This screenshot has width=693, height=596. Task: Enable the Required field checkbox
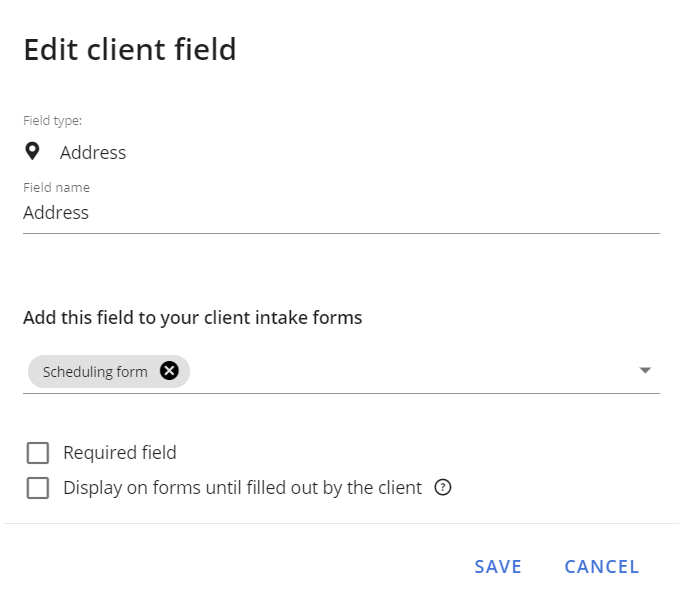pyautogui.click(x=38, y=453)
